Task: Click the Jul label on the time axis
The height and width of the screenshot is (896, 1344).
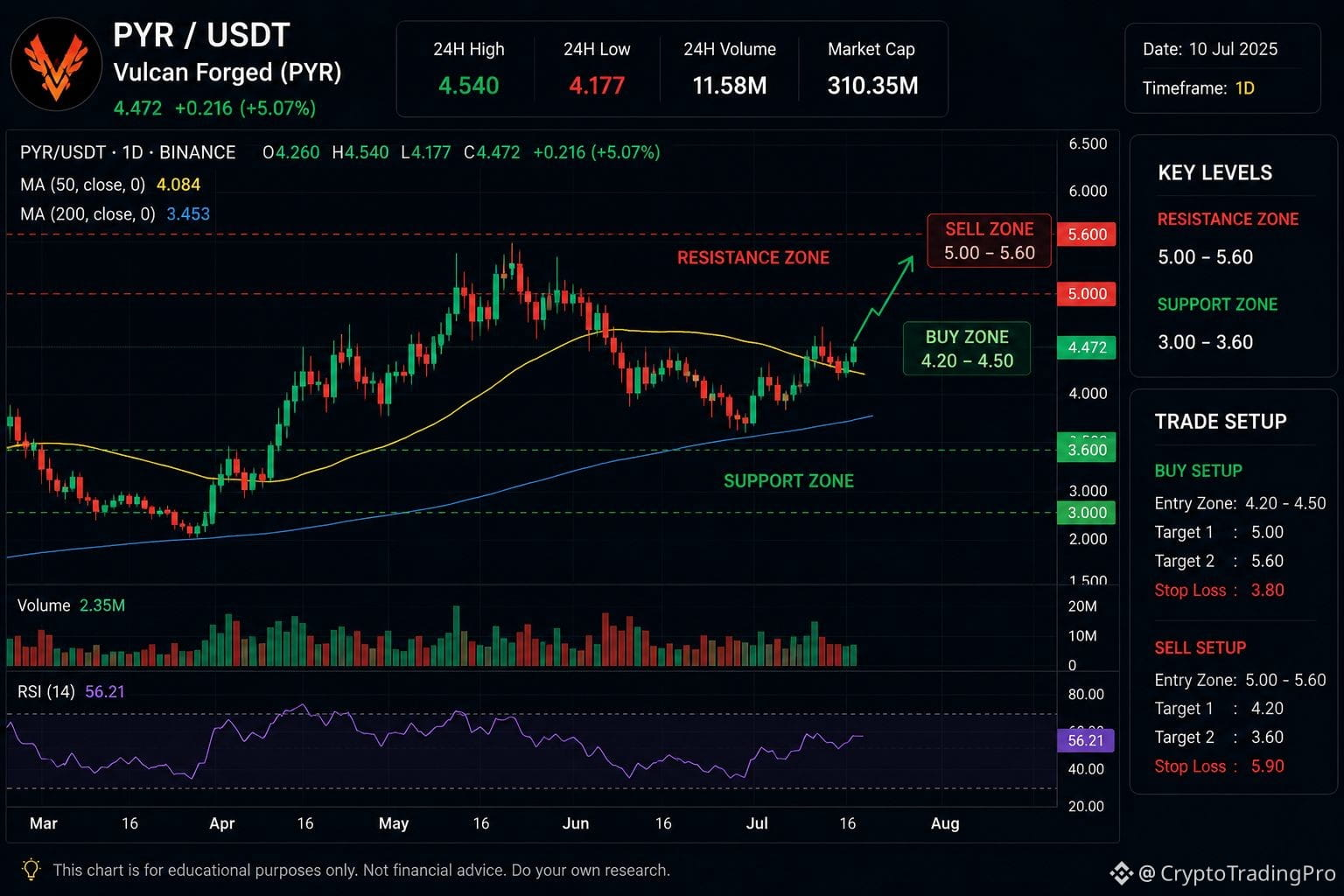Action: pyautogui.click(x=757, y=823)
